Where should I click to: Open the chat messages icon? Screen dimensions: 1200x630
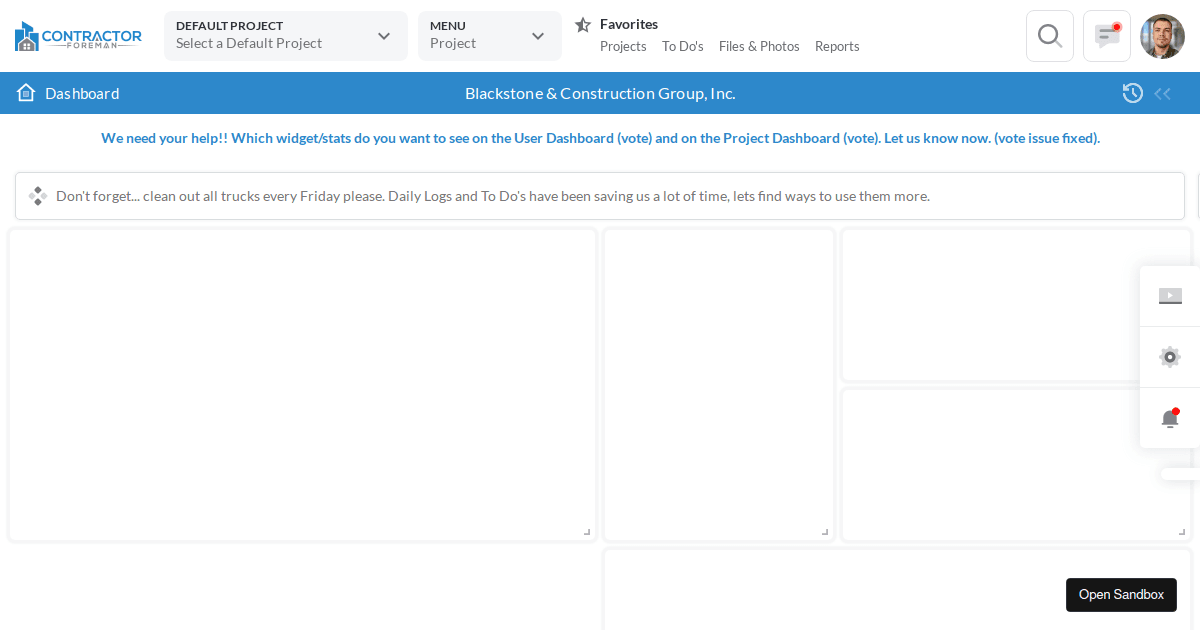pyautogui.click(x=1107, y=36)
